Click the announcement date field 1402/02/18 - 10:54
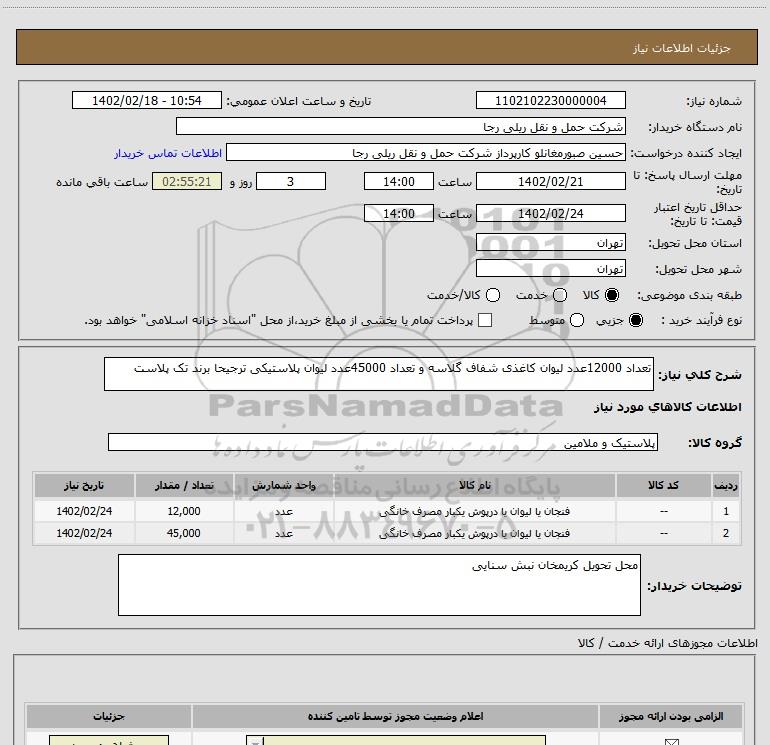The height and width of the screenshot is (745, 770). [x=147, y=101]
